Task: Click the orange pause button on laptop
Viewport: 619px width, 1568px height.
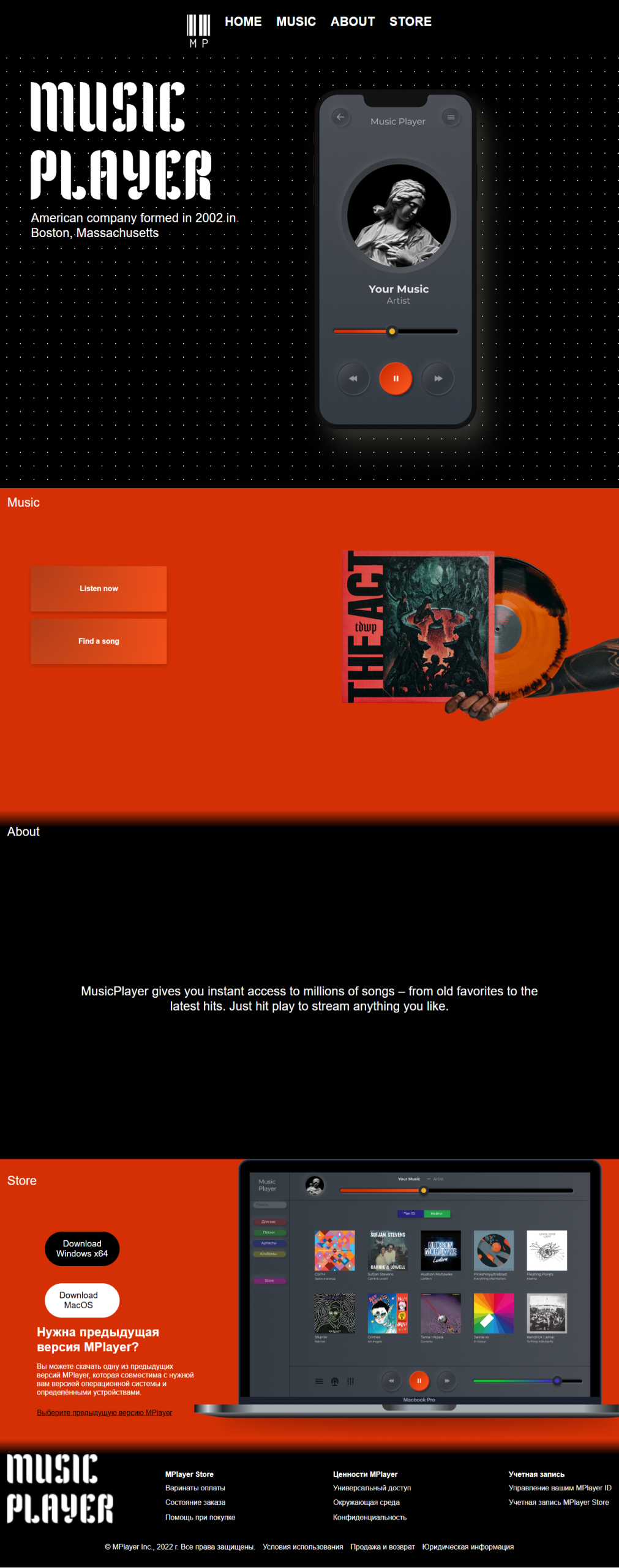Action: [x=419, y=1381]
